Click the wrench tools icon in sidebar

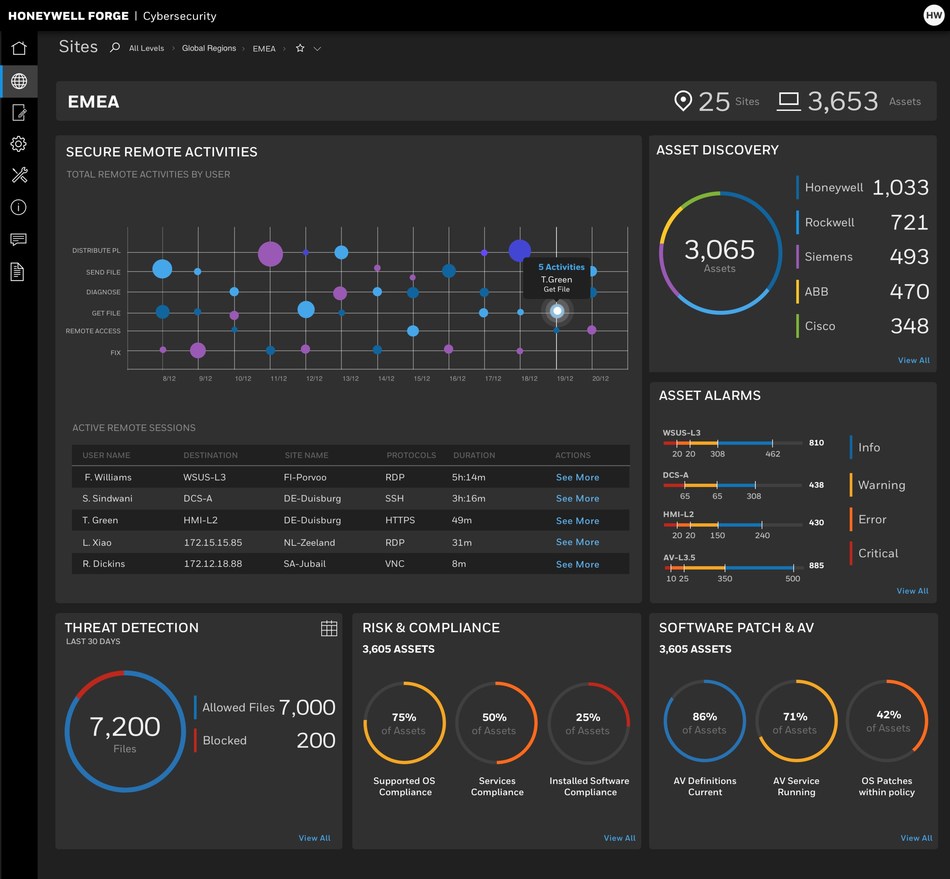pos(18,176)
